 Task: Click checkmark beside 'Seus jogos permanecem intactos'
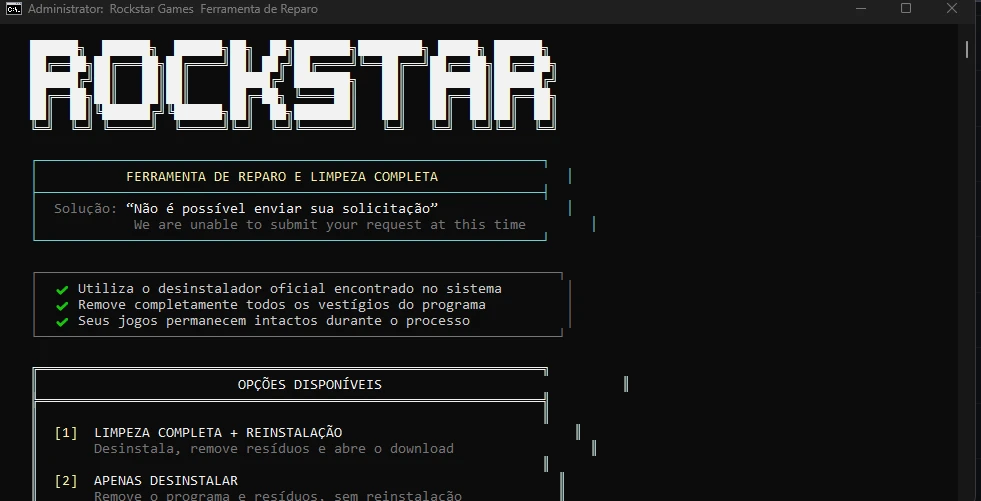[62, 322]
